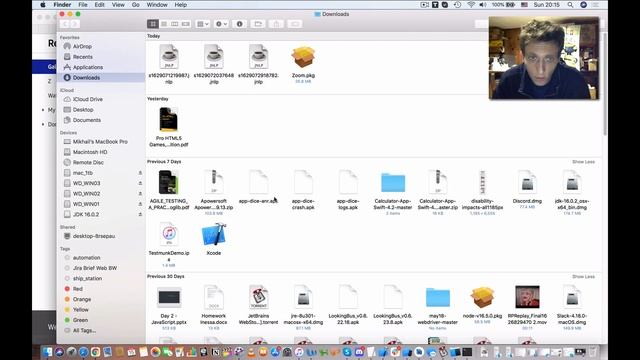Eject the WD_WIN02 volume
The width and height of the screenshot is (640, 360).
point(140,193)
